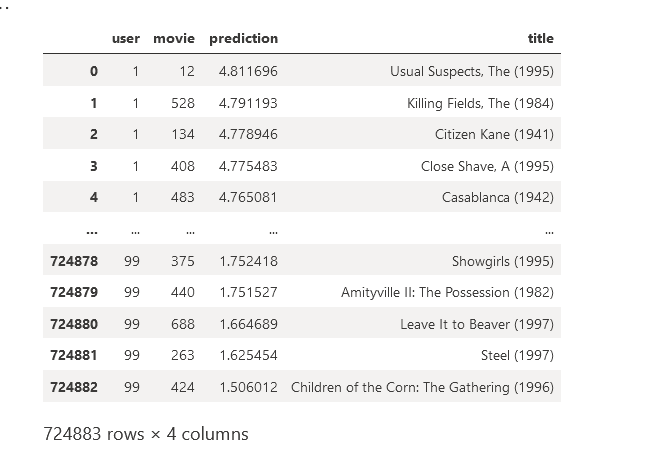Click 'Amityville II: The Possession (1982)' cell
Viewport: 649px width, 464px height.
pyautogui.click(x=447, y=293)
